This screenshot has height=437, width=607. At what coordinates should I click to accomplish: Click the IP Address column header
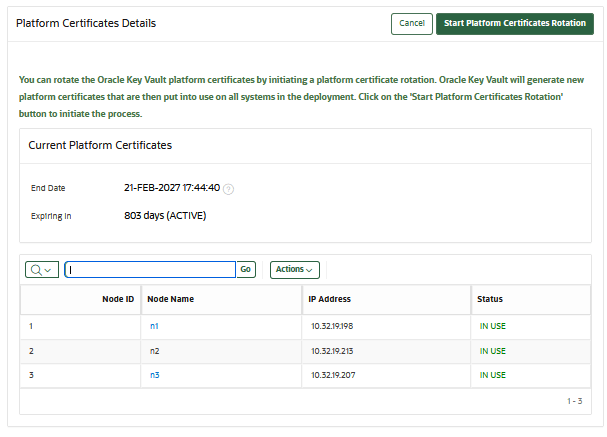330,299
